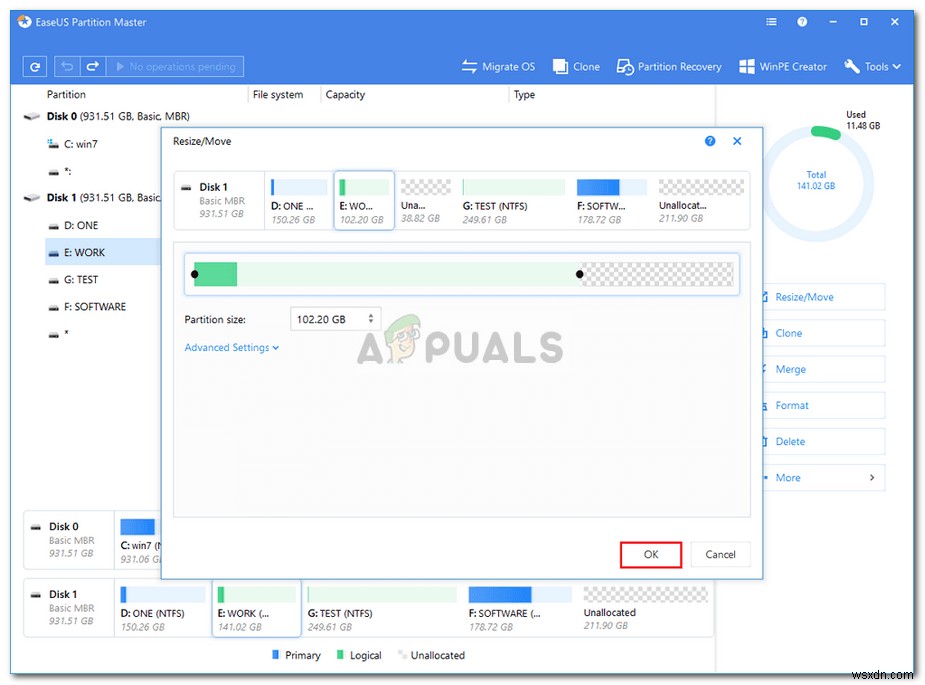Click the File system column header

click(x=278, y=94)
